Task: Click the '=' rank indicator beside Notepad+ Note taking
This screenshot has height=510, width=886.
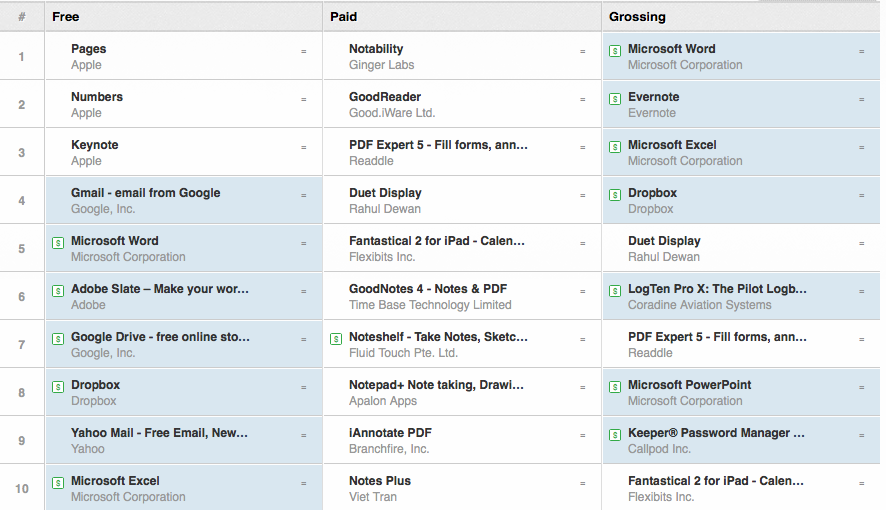Action: click(583, 387)
